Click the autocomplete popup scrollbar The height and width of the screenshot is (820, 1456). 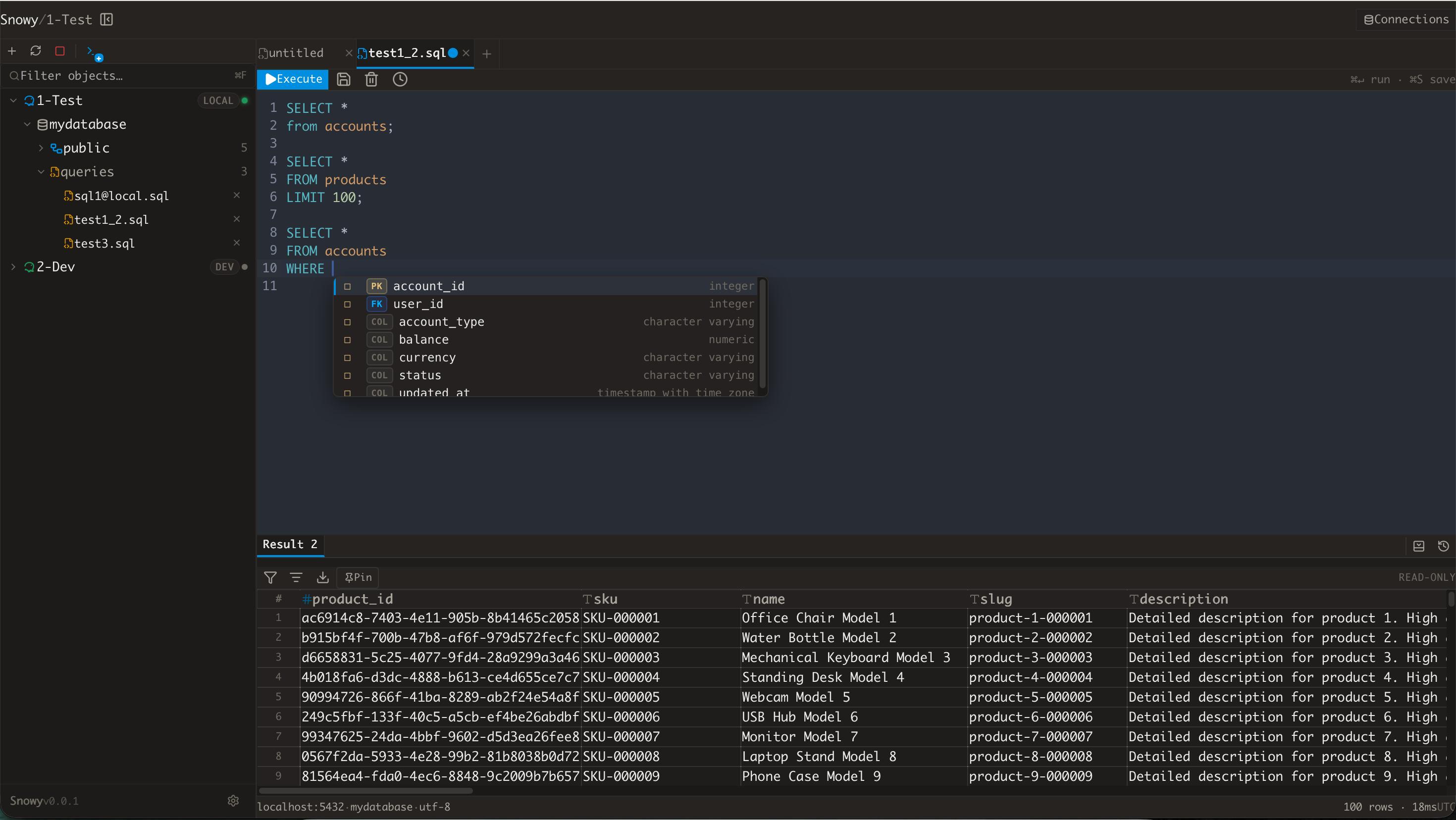pyautogui.click(x=763, y=333)
